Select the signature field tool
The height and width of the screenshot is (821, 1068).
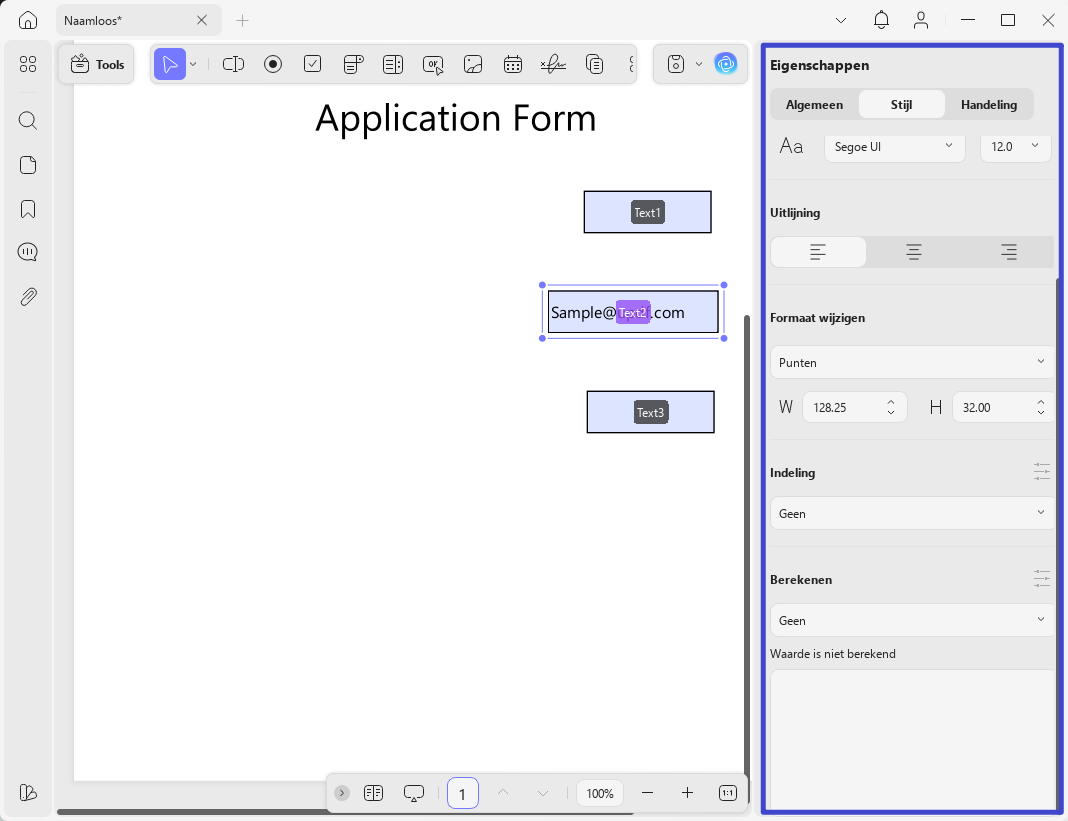[x=553, y=65]
